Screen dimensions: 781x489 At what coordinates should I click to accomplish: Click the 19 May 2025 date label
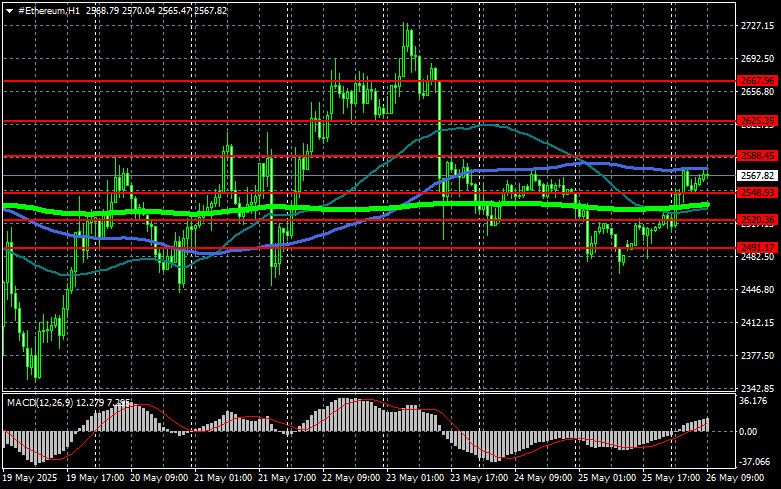point(30,478)
